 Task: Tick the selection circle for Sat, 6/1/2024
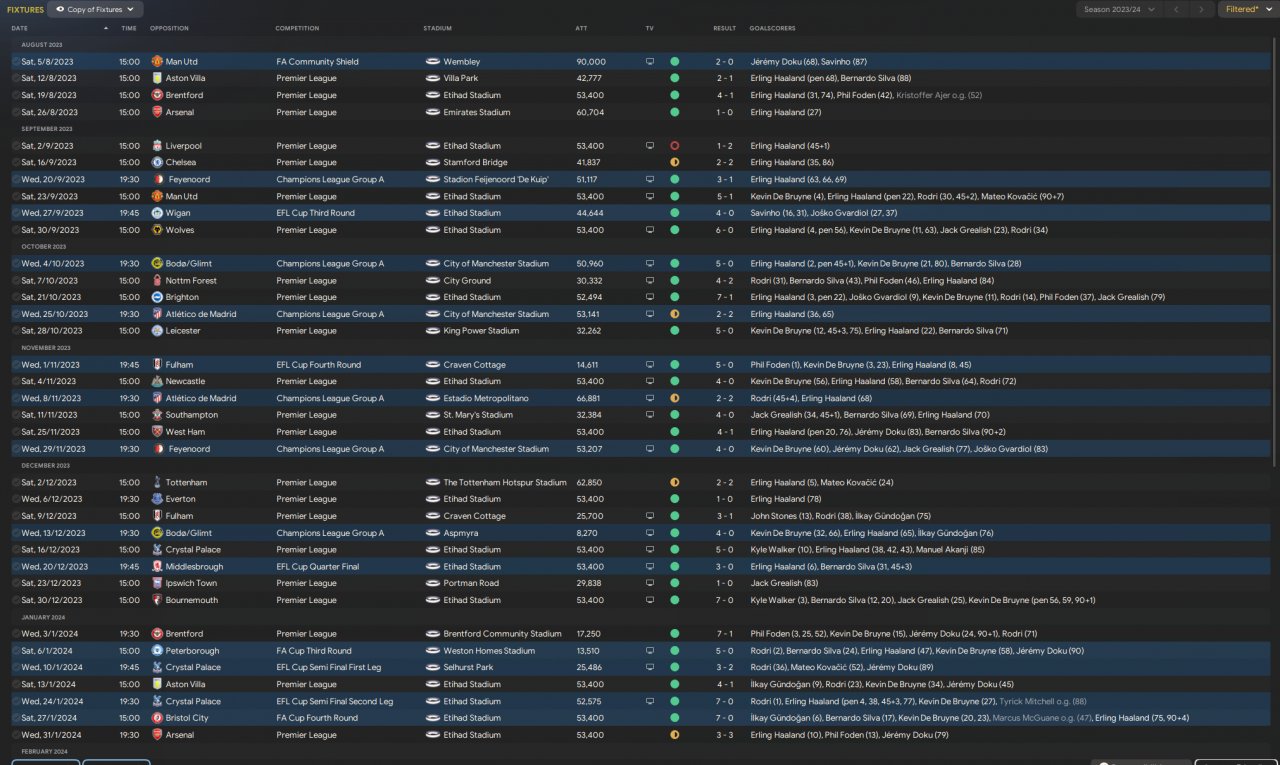[x=16, y=651]
